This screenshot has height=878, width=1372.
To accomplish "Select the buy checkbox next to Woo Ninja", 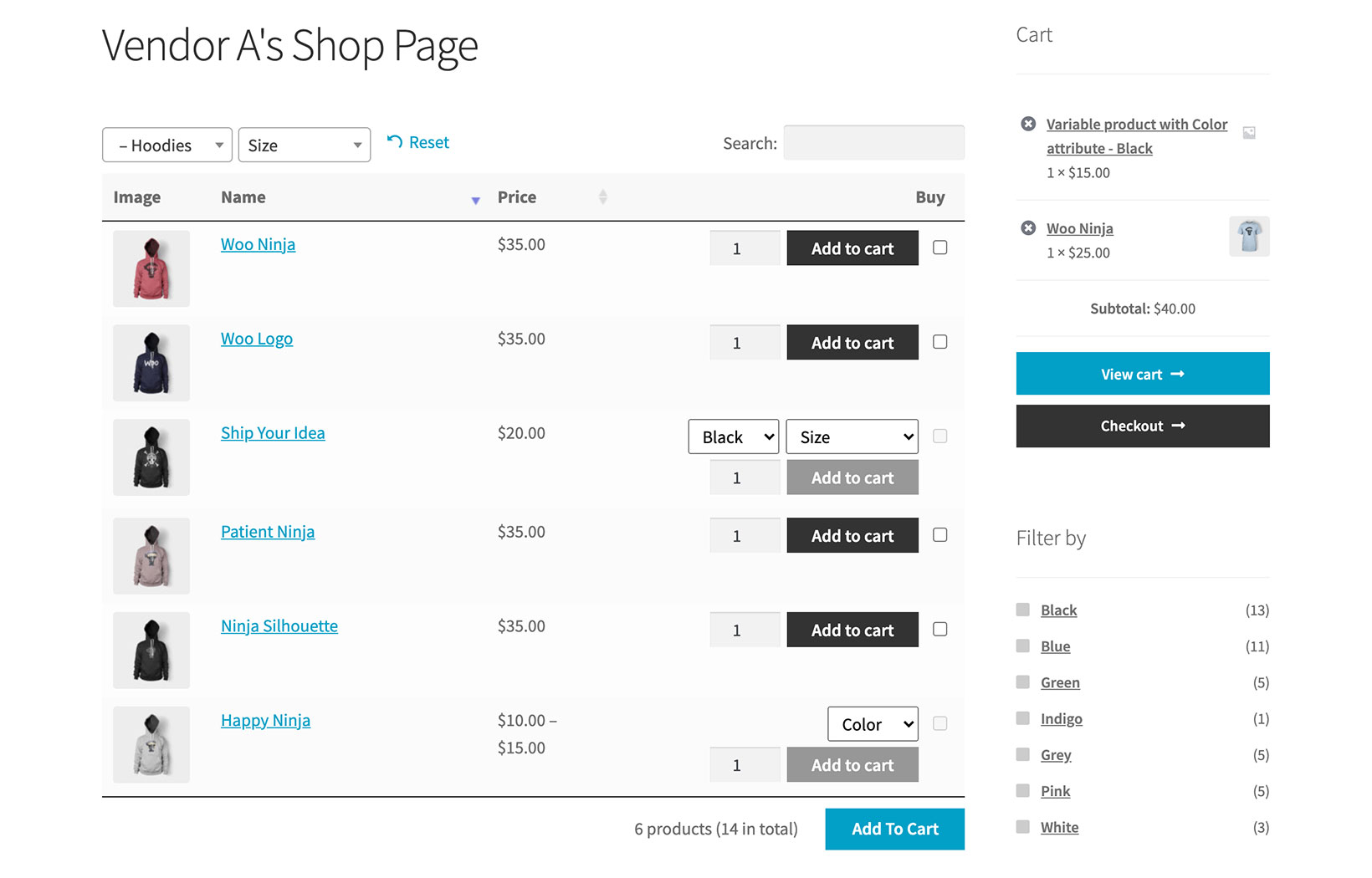I will coord(939,247).
